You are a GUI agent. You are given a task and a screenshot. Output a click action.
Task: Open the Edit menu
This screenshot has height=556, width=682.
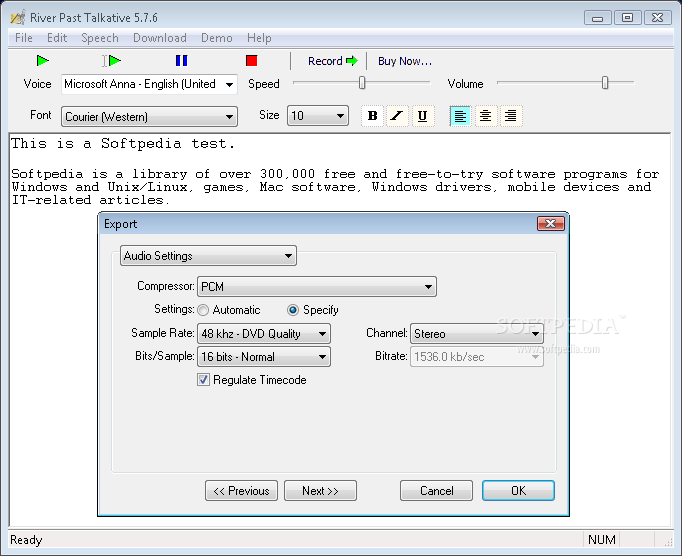click(57, 38)
